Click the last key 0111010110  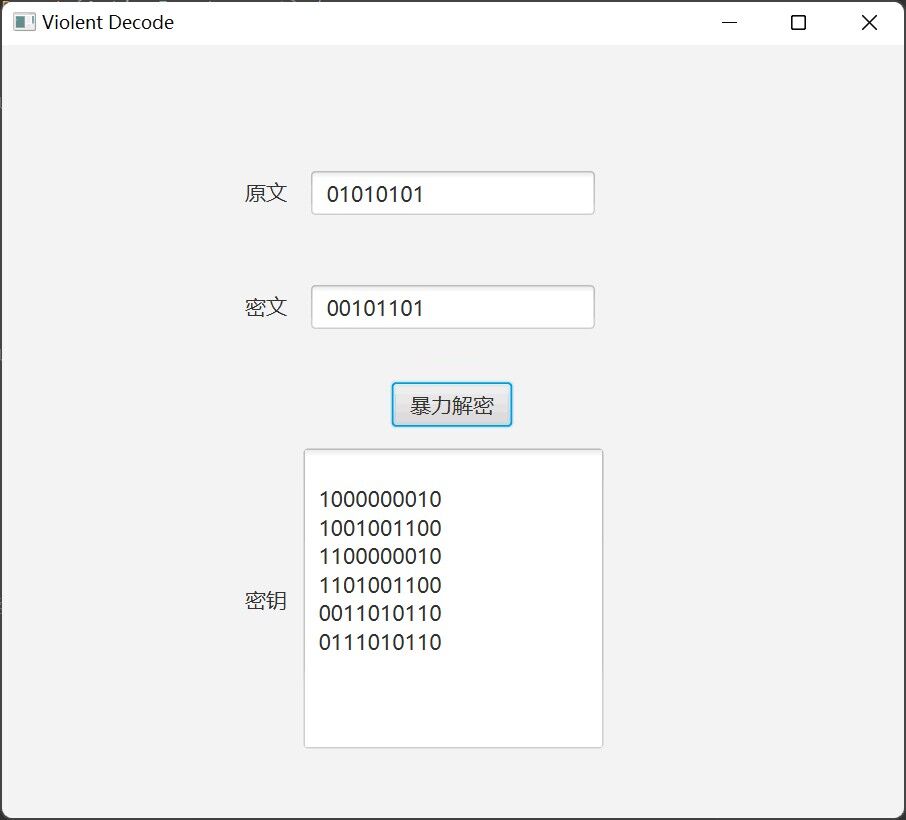pos(380,642)
